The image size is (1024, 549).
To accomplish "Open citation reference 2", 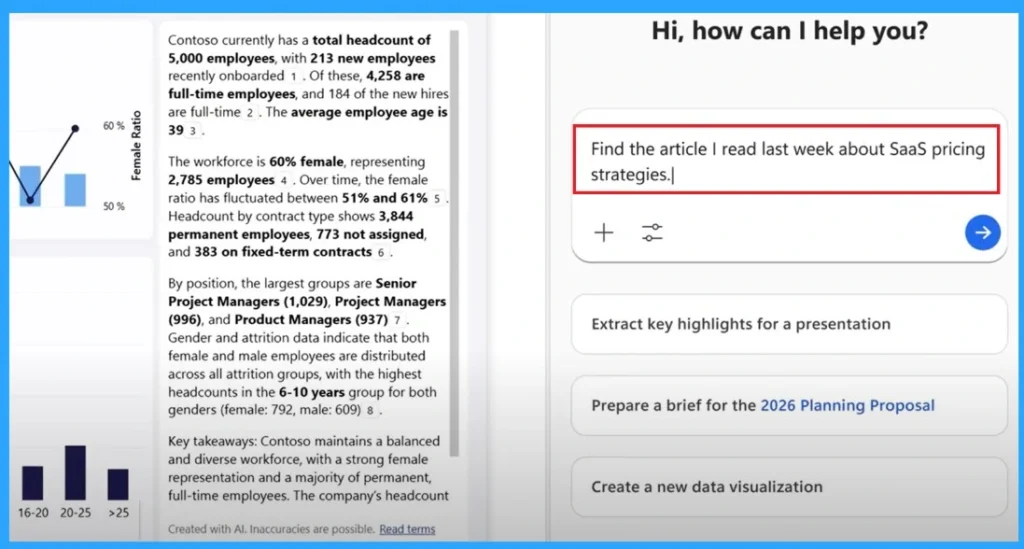I will [x=249, y=113].
